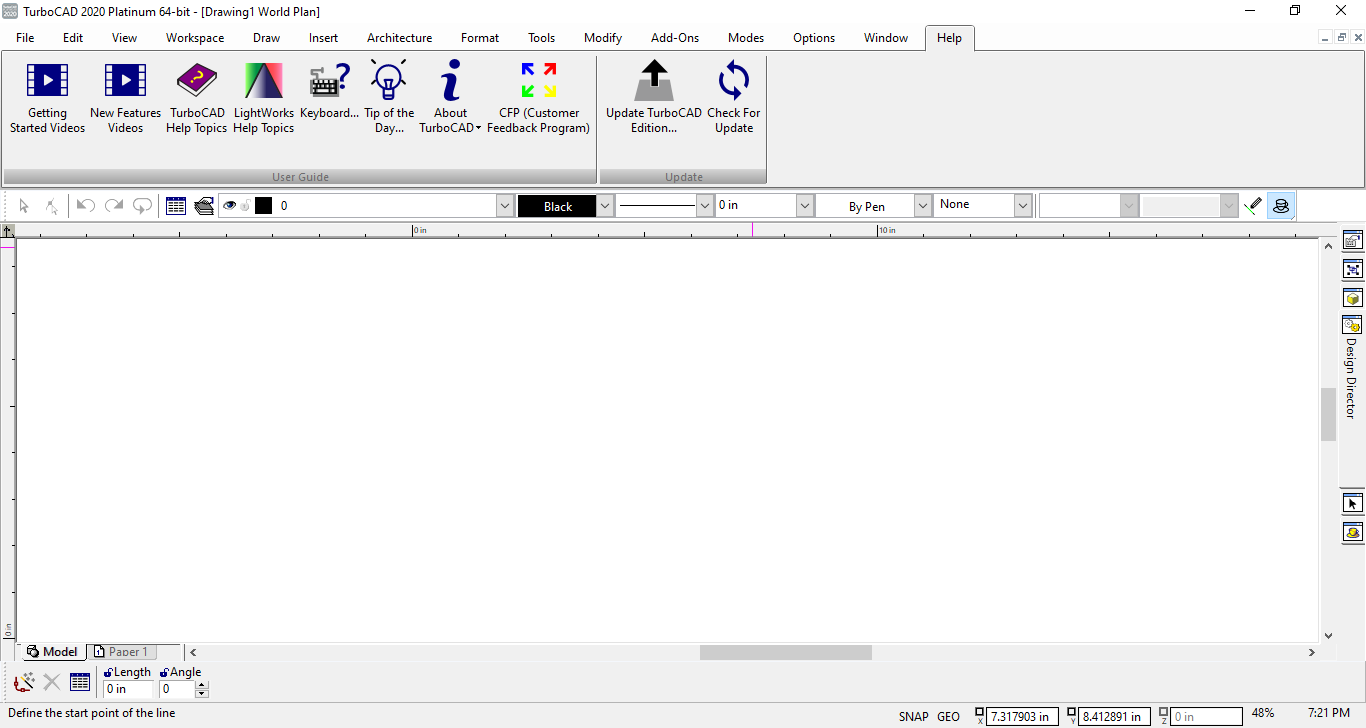Click the line tool local menu icon

[x=24, y=682]
